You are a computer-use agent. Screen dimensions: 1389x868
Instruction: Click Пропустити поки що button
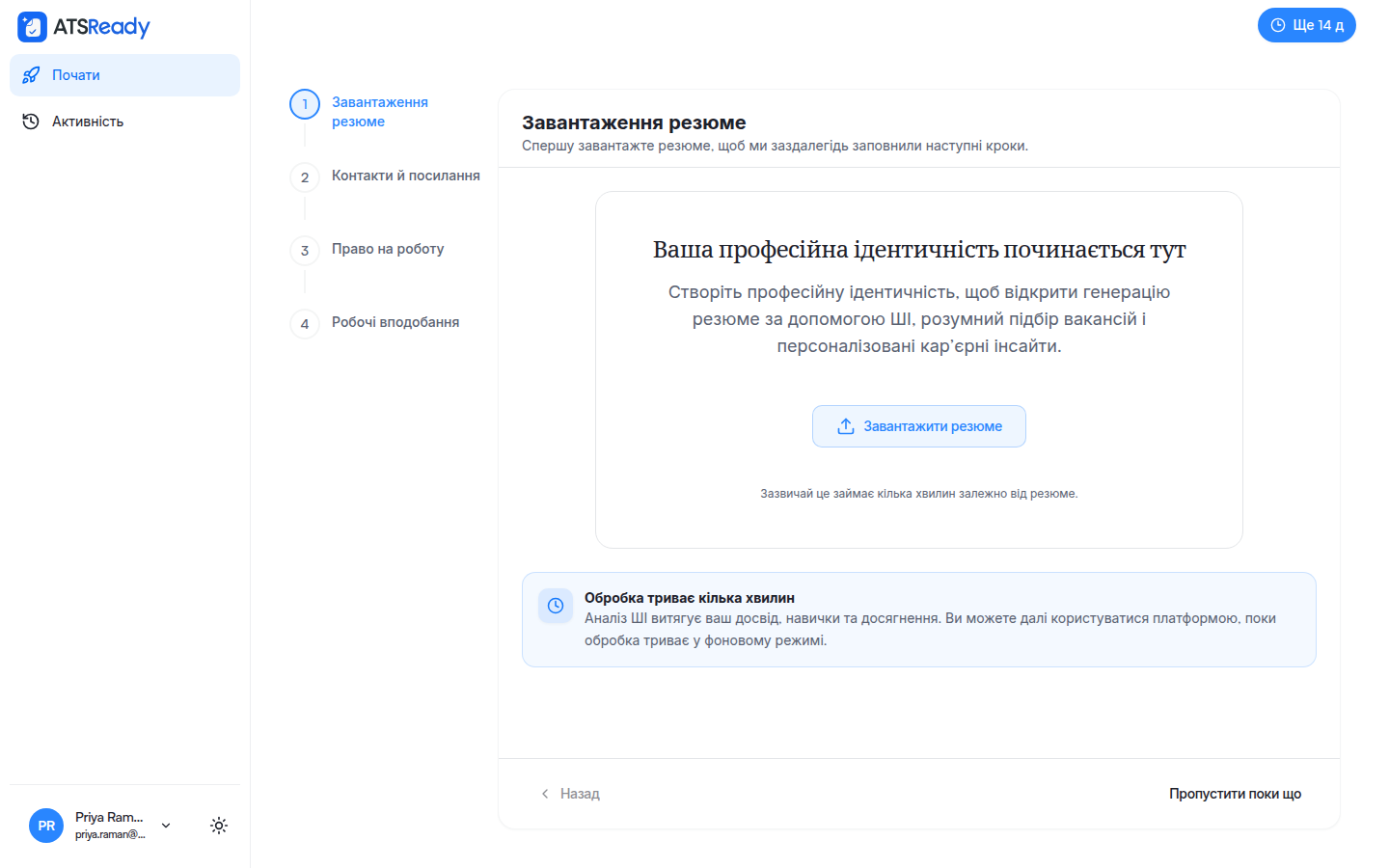[x=1235, y=794]
